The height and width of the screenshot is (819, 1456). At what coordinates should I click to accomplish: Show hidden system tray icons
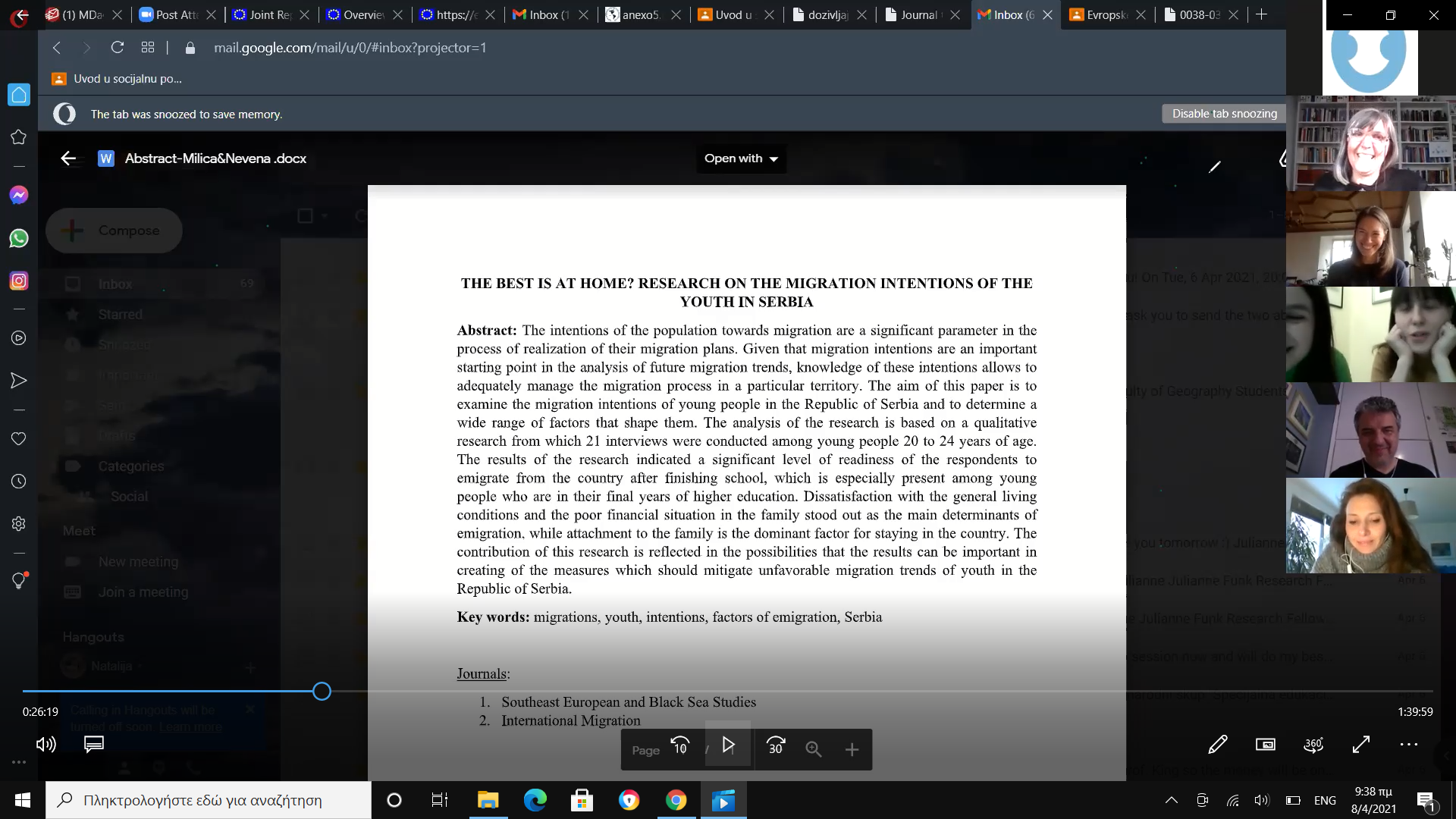coord(1172,800)
